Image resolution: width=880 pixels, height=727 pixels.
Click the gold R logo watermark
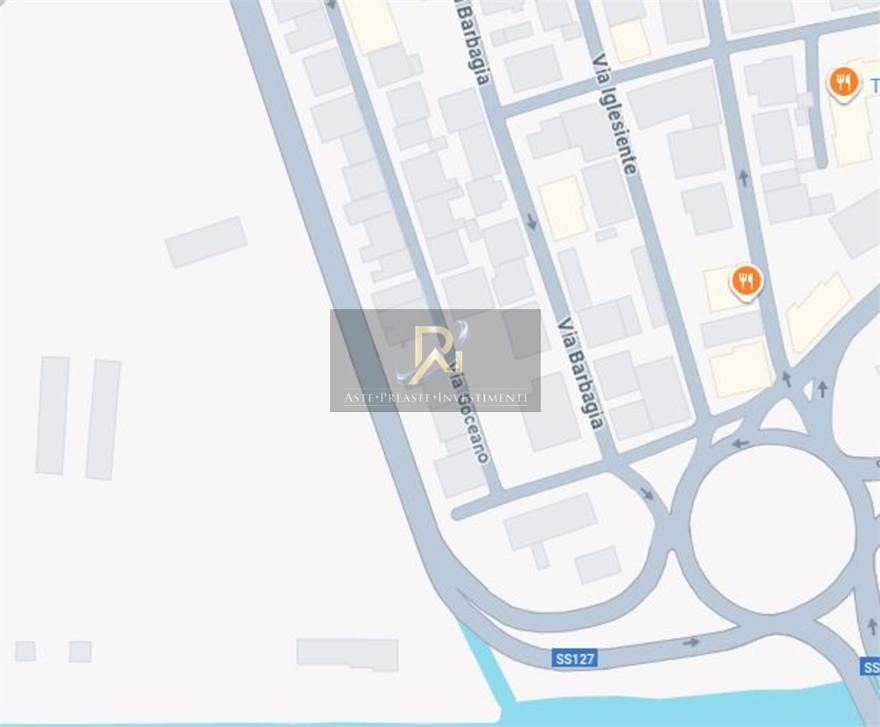coord(433,353)
